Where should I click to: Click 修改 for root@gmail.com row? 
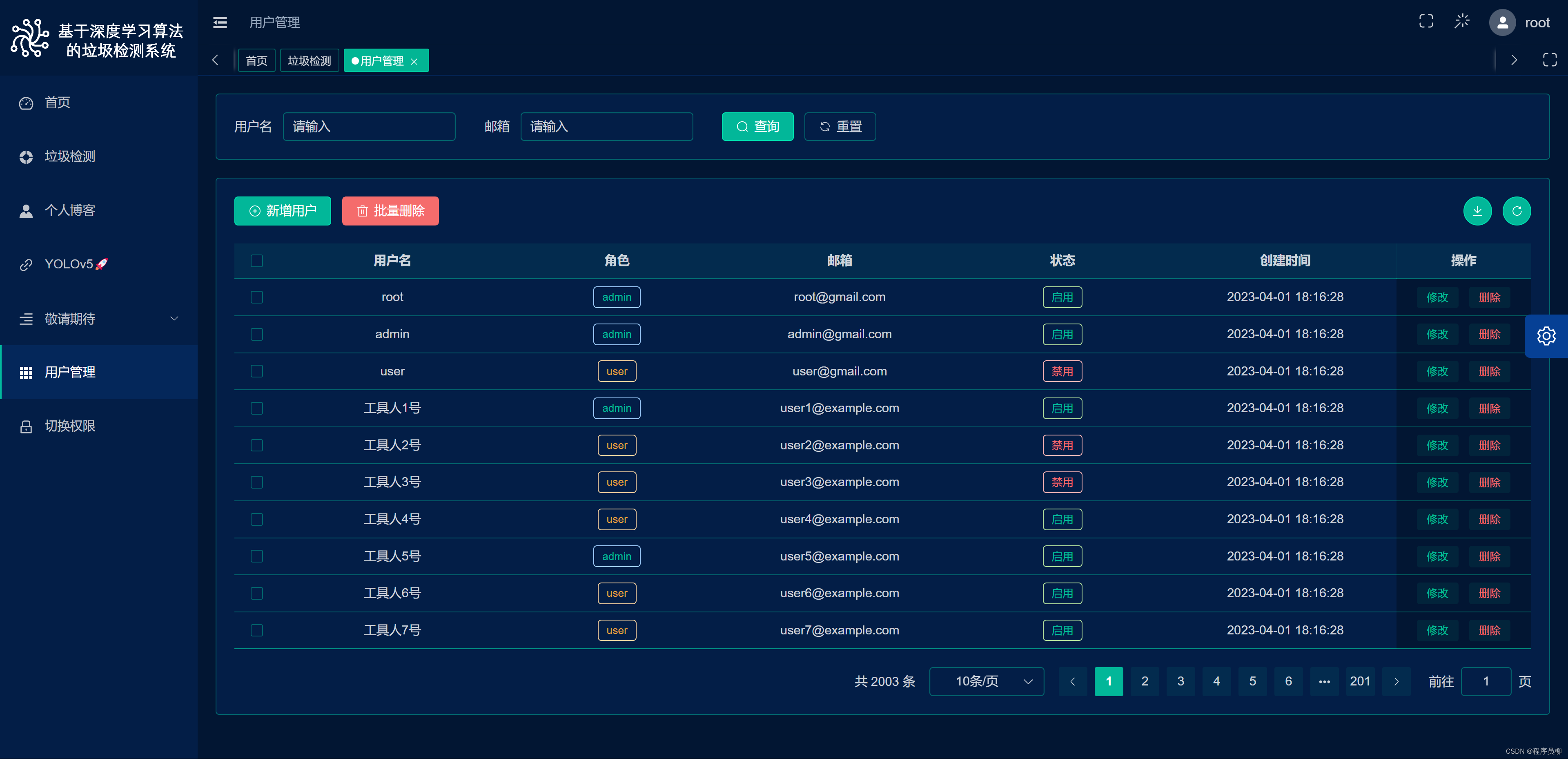tap(1437, 297)
